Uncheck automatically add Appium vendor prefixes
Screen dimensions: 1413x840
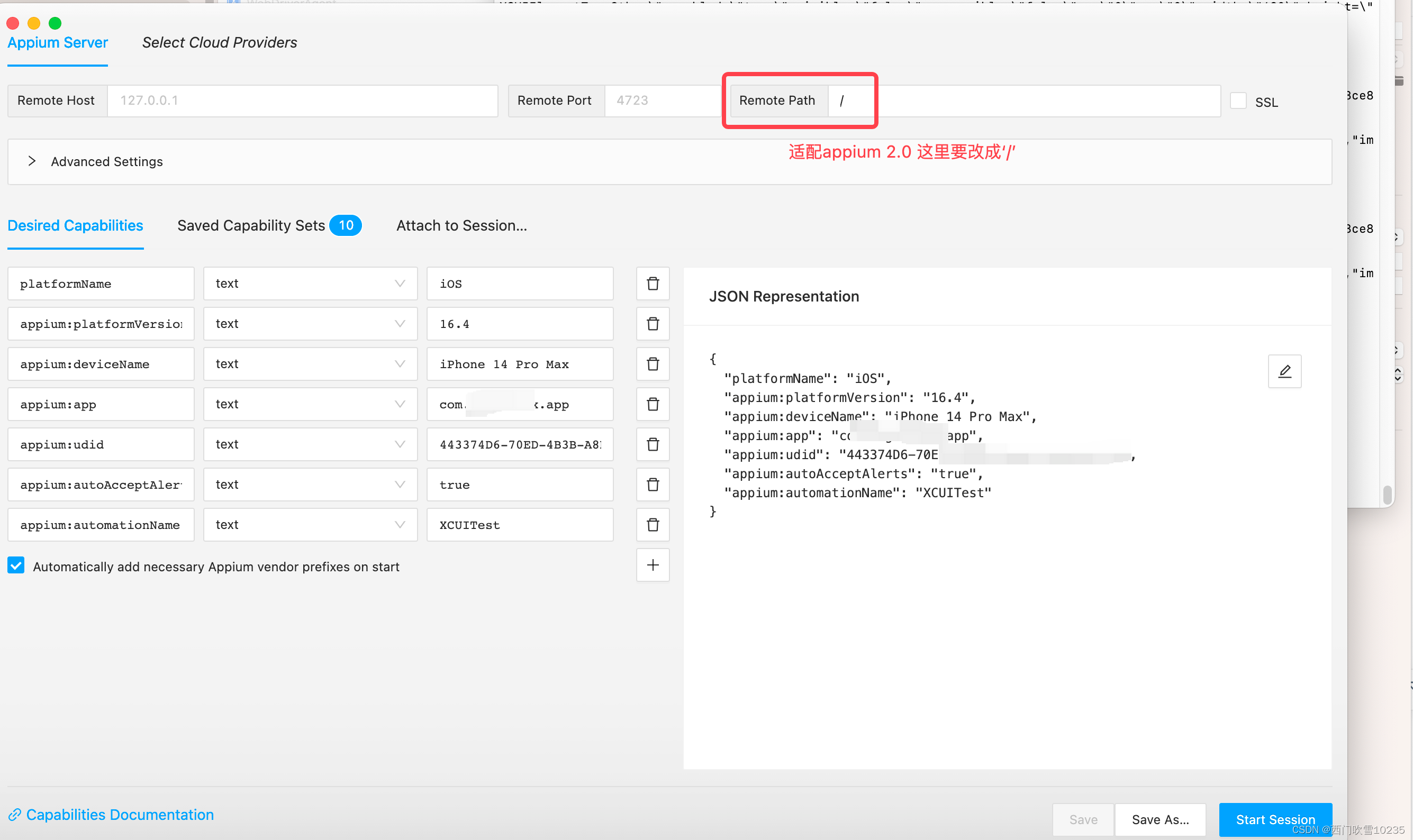click(x=16, y=565)
